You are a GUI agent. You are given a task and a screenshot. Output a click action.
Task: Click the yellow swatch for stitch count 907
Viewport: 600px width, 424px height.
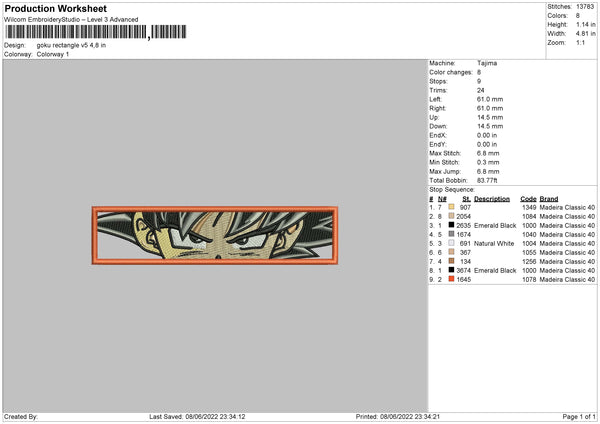click(451, 207)
